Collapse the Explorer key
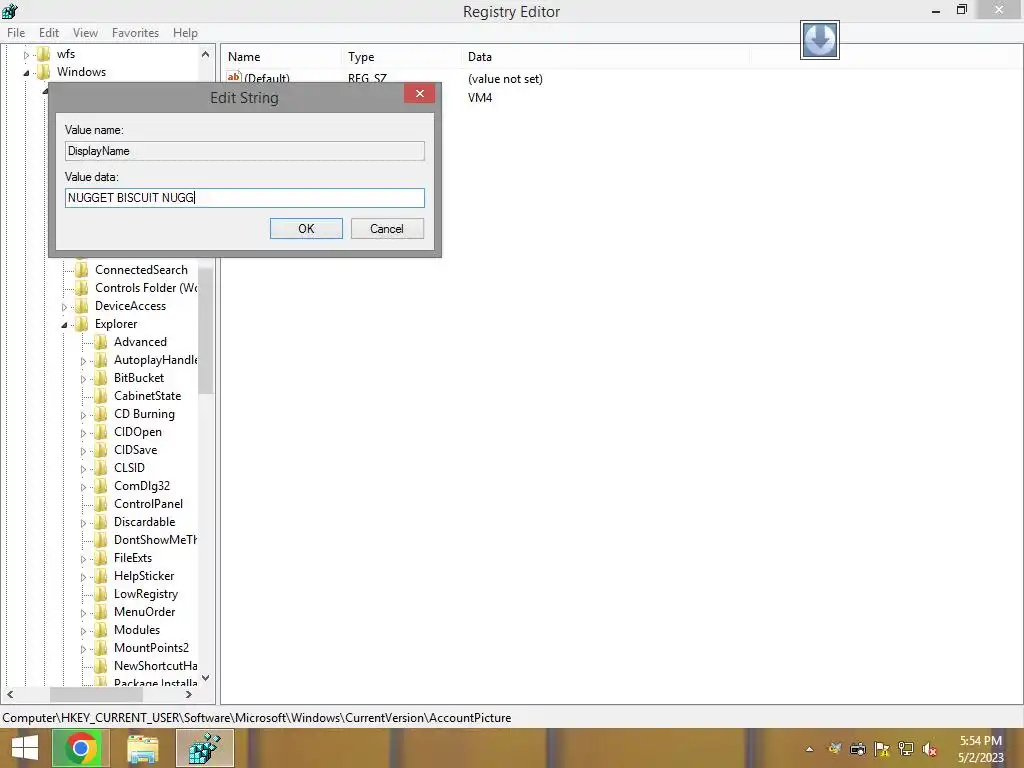The height and width of the screenshot is (768, 1024). 64,325
